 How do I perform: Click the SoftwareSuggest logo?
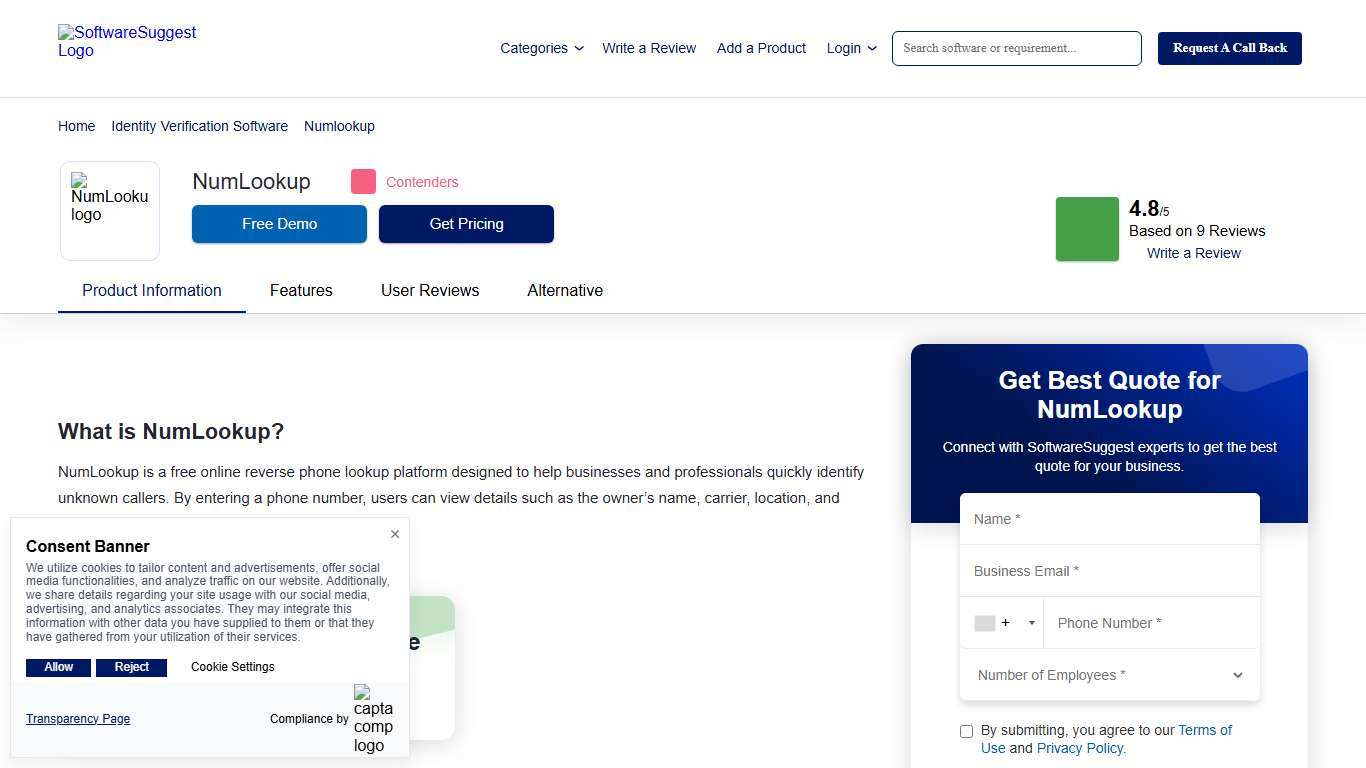click(127, 42)
